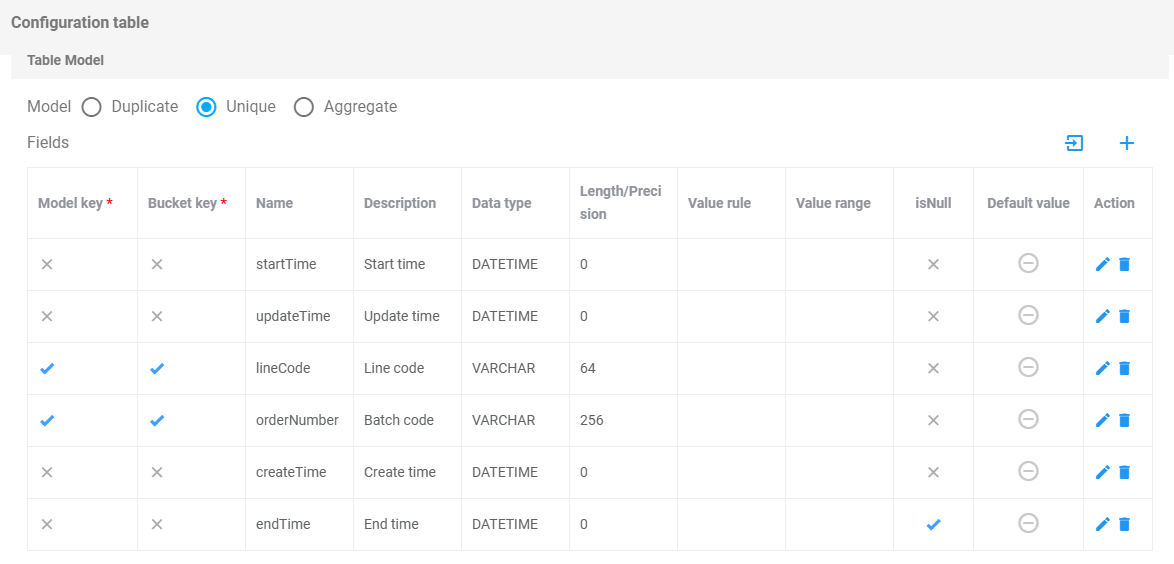Click the Data type column header
This screenshot has height=564, width=1174.
[501, 203]
